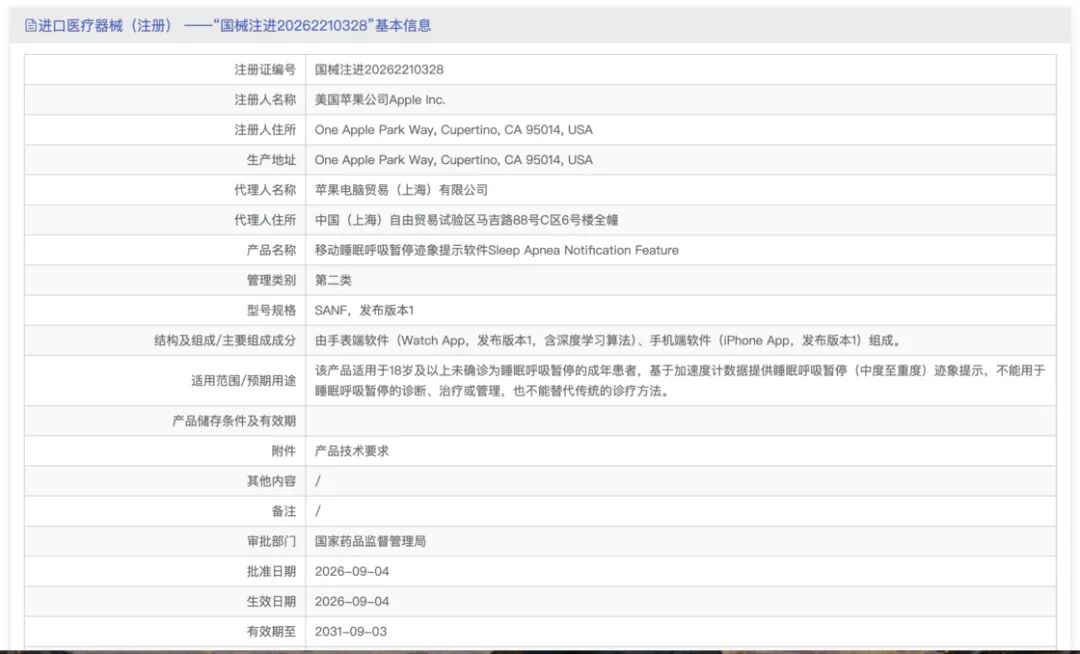
Task: Click the "管理类别" label
Action: tap(271, 280)
